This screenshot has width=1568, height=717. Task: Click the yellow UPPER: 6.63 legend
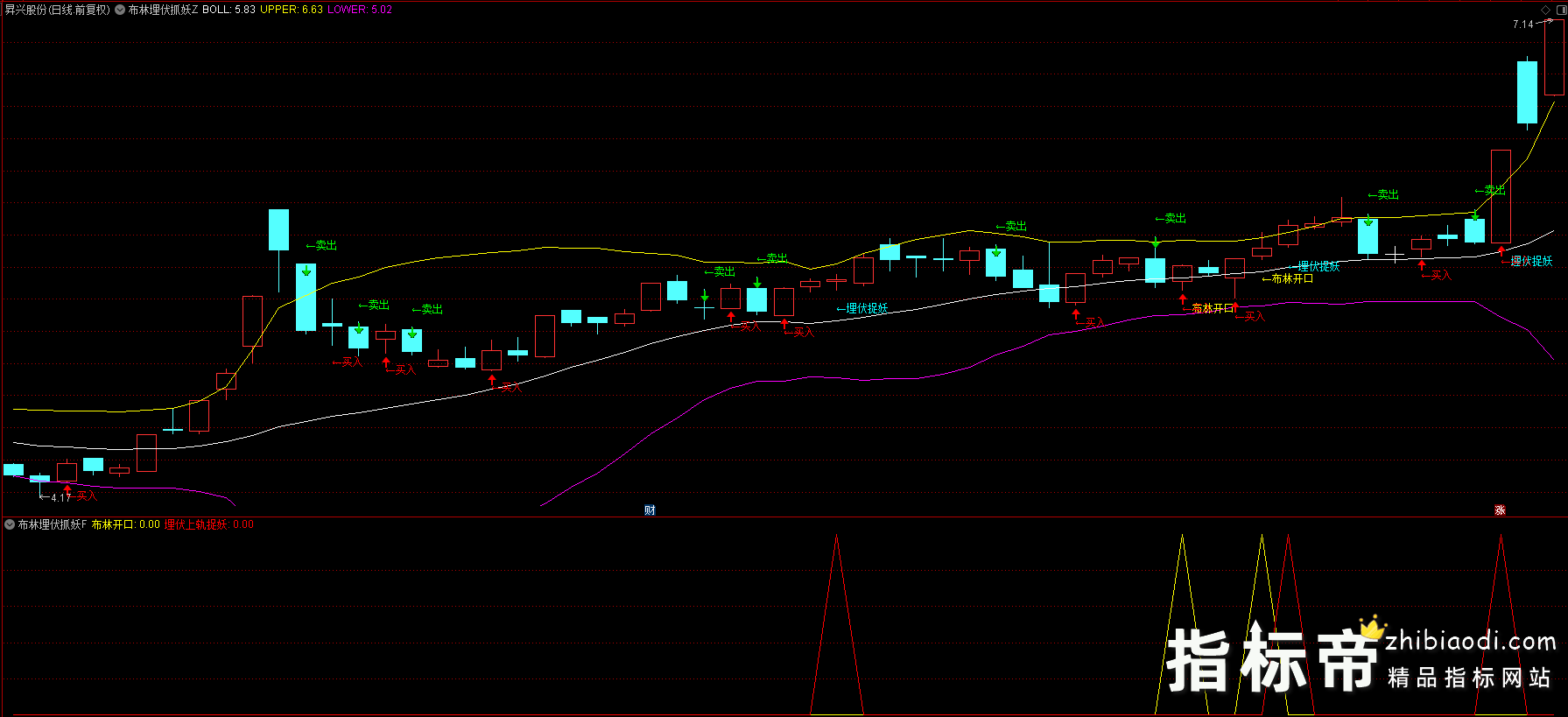(292, 10)
